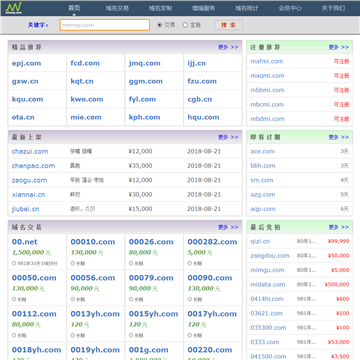Select the 定制 radio option
Image resolution: width=360 pixels, height=360 pixels.
(x=185, y=25)
